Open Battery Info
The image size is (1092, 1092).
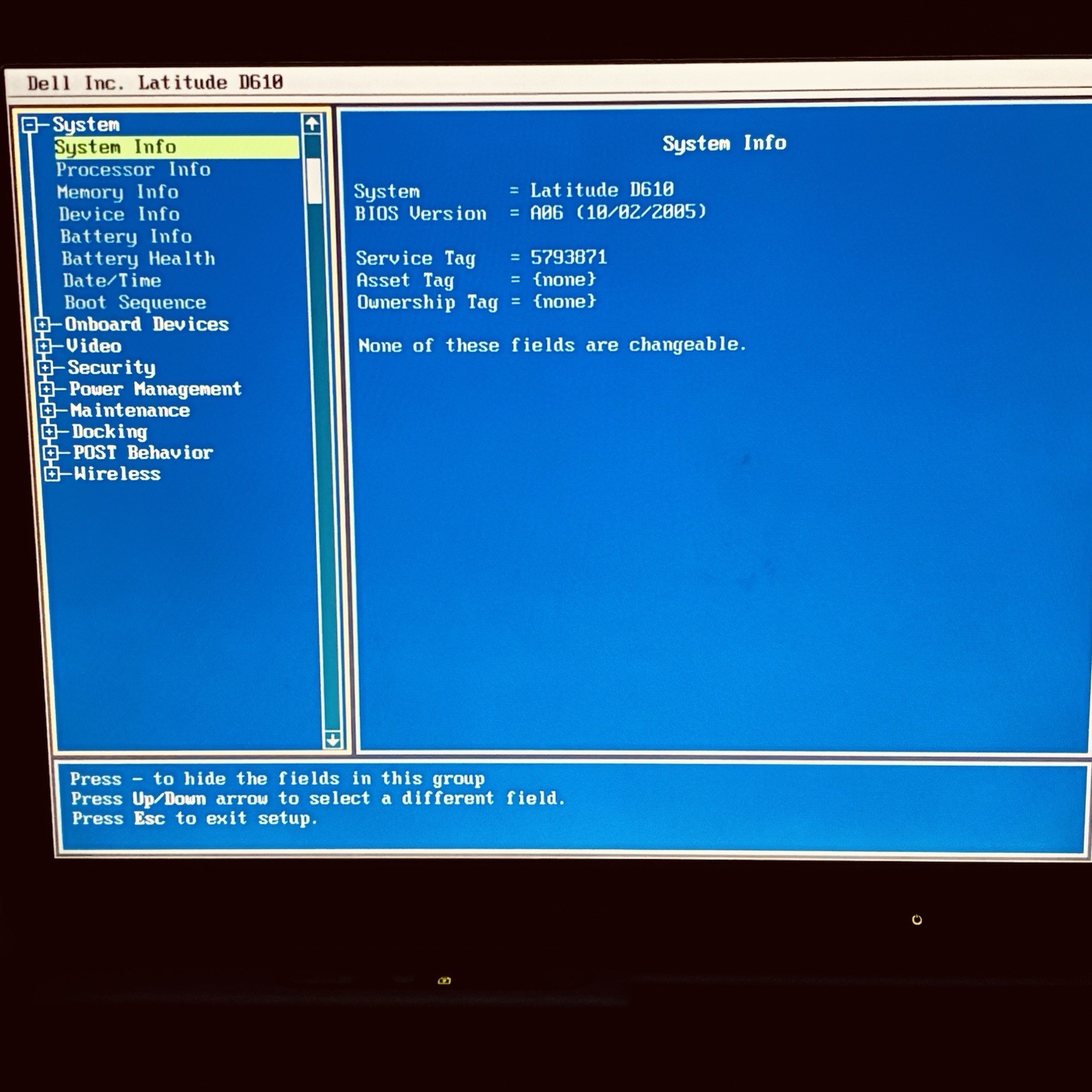tap(126, 236)
